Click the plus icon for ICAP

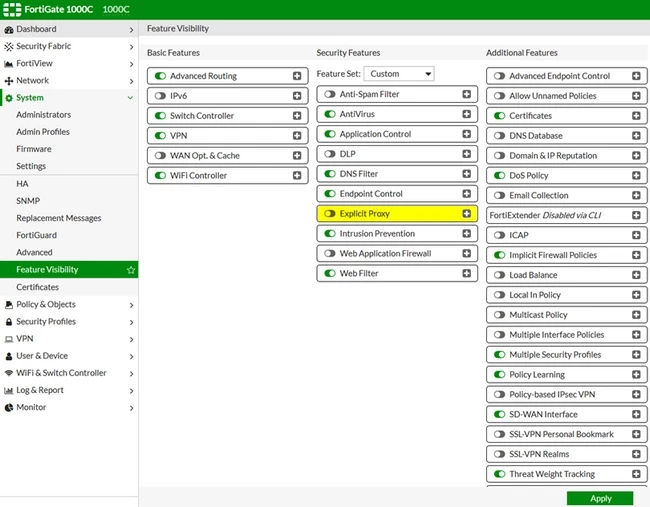[x=636, y=235]
